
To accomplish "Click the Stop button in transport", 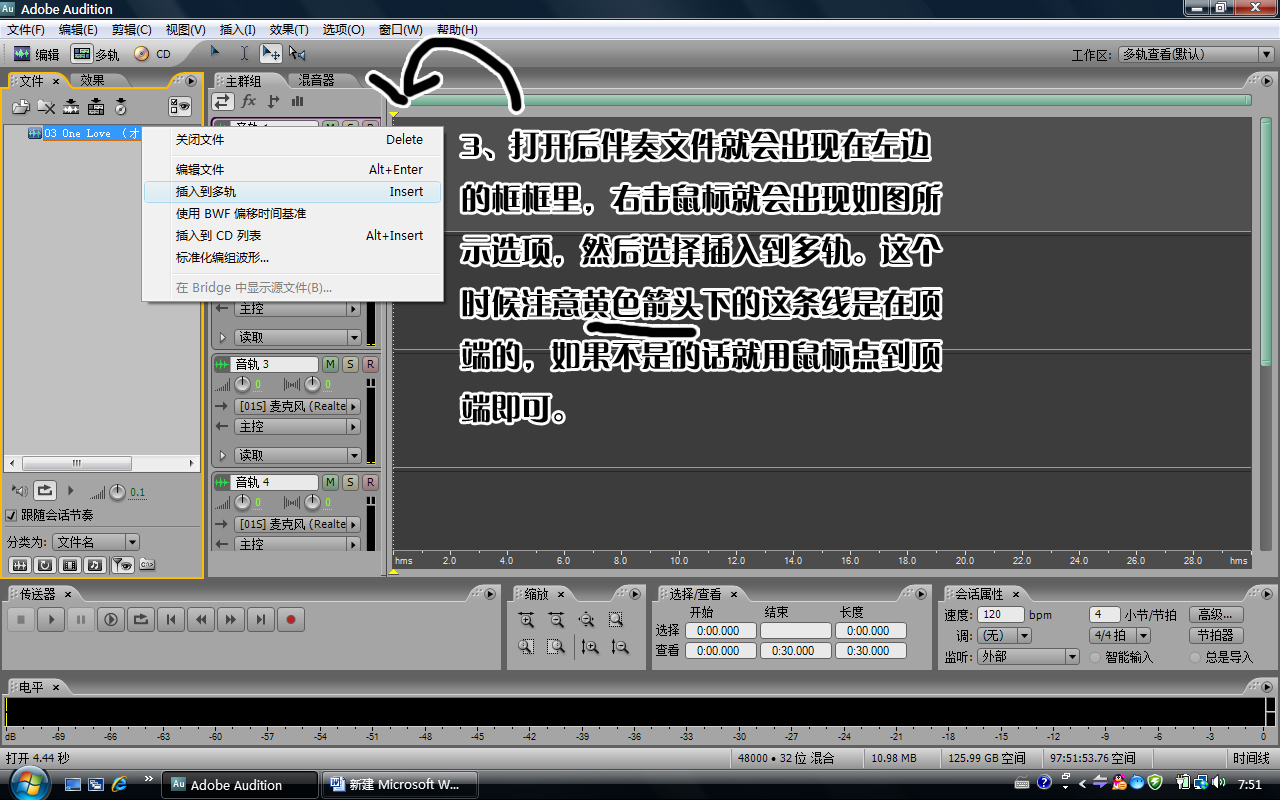I will pyautogui.click(x=21, y=620).
